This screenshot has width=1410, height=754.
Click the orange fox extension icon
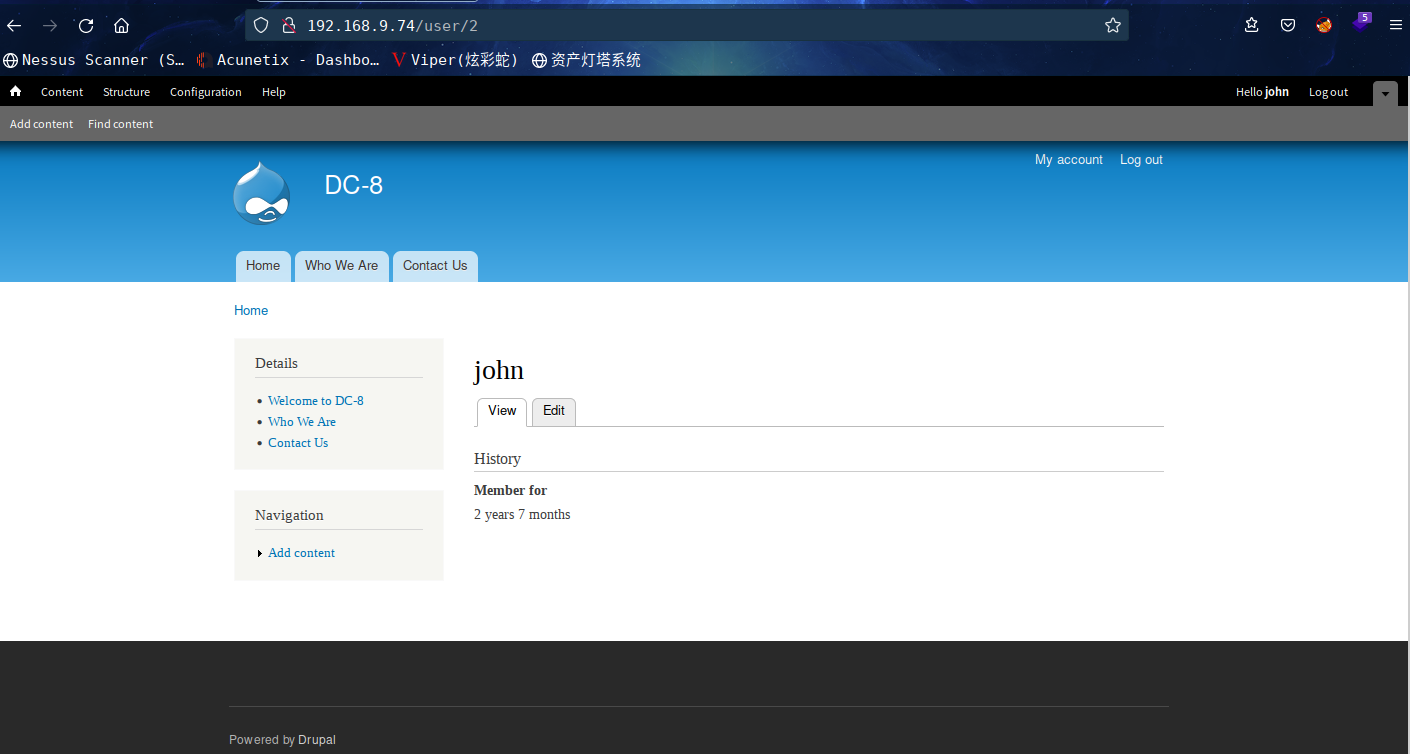pos(1324,26)
